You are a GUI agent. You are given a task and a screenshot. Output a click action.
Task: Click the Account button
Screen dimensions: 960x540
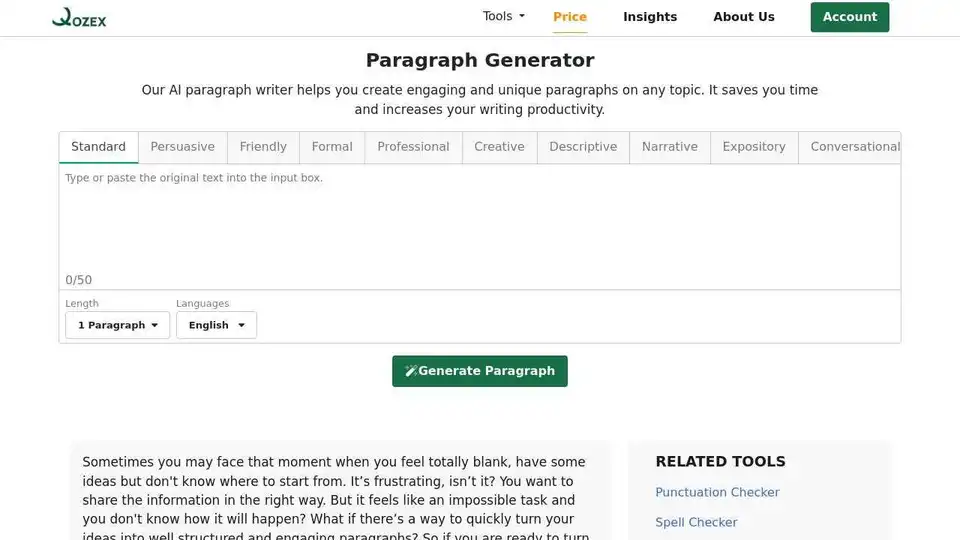click(849, 17)
